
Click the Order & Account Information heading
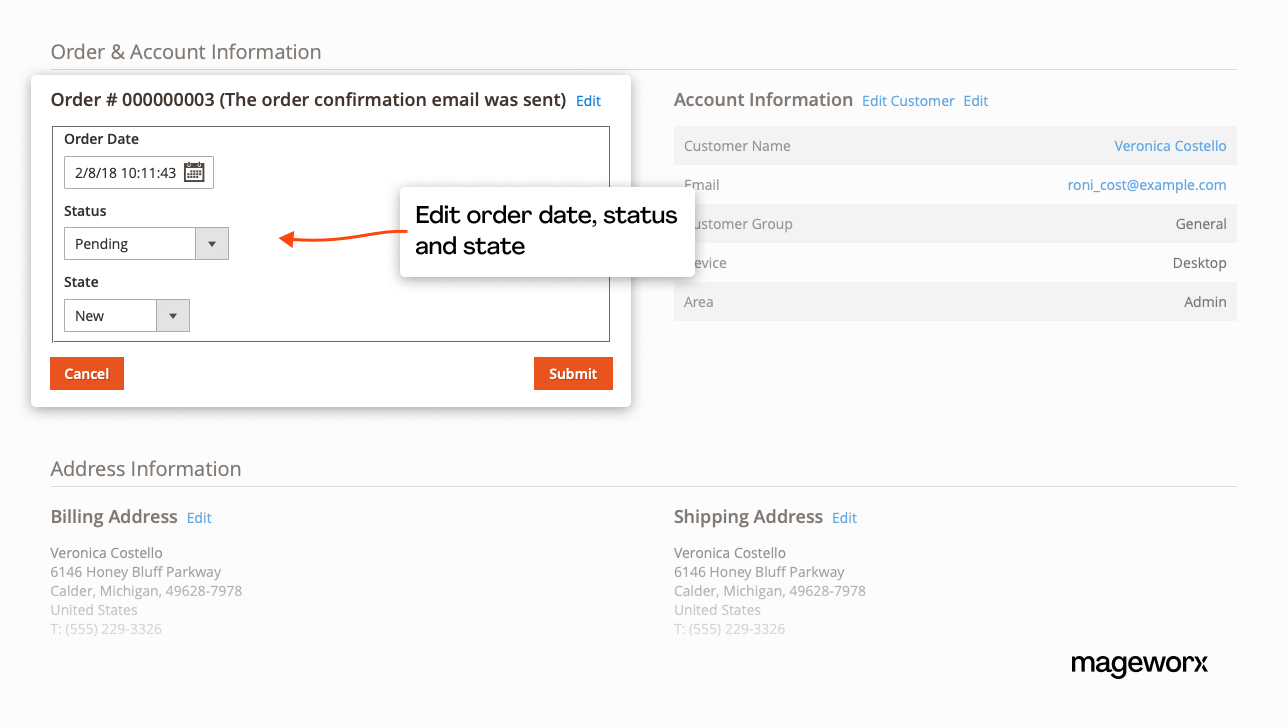pos(186,52)
